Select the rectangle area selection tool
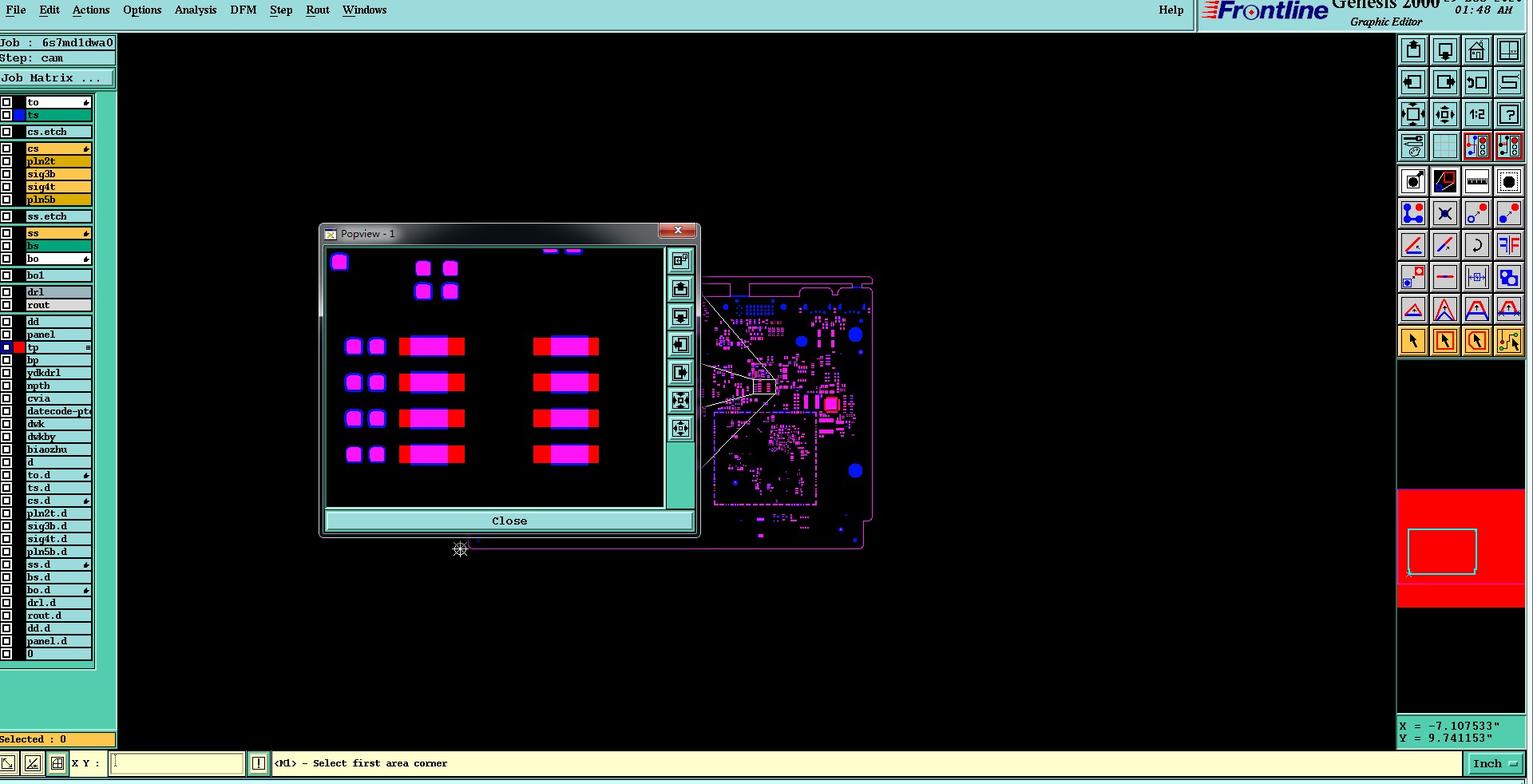Viewport: 1533px width, 784px height. click(x=1445, y=341)
